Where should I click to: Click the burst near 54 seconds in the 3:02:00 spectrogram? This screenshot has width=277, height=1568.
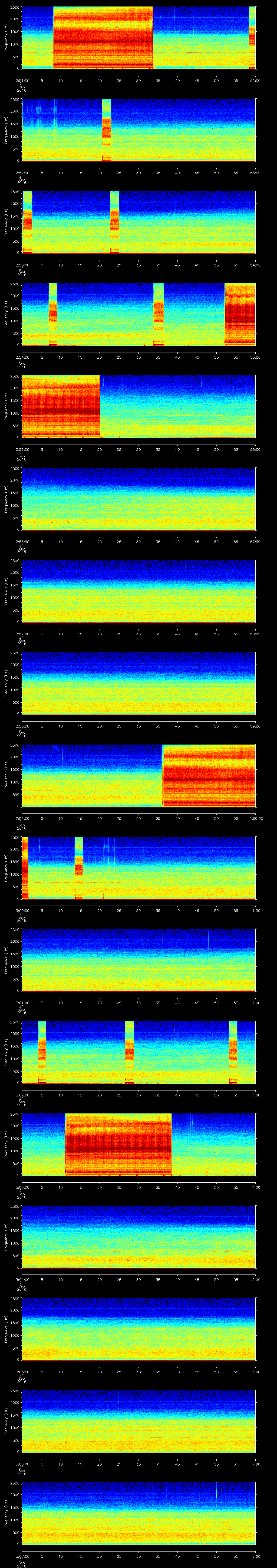point(233,1052)
